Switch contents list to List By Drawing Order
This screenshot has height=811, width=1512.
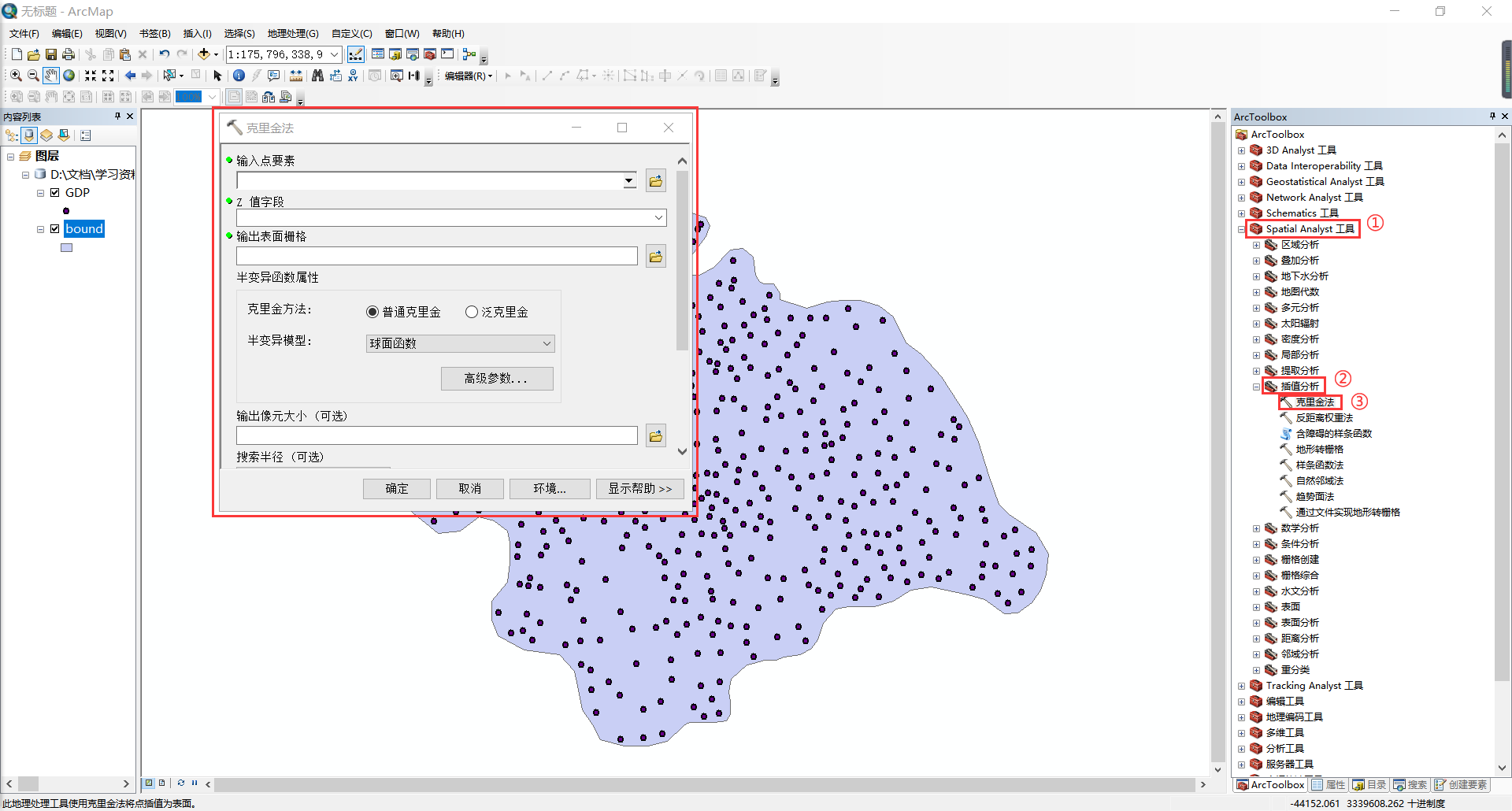pyautogui.click(x=12, y=135)
